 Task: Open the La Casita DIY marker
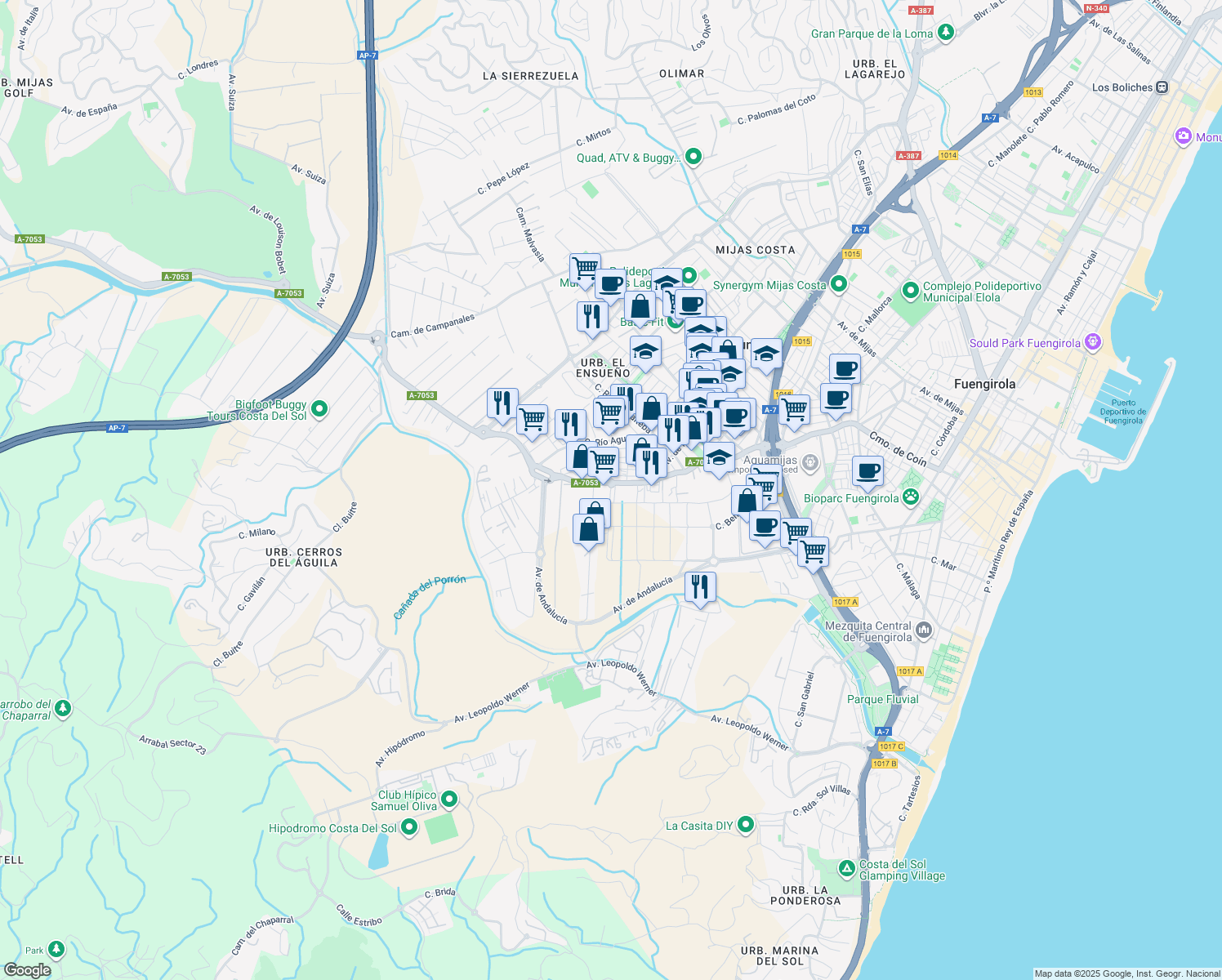744,825
